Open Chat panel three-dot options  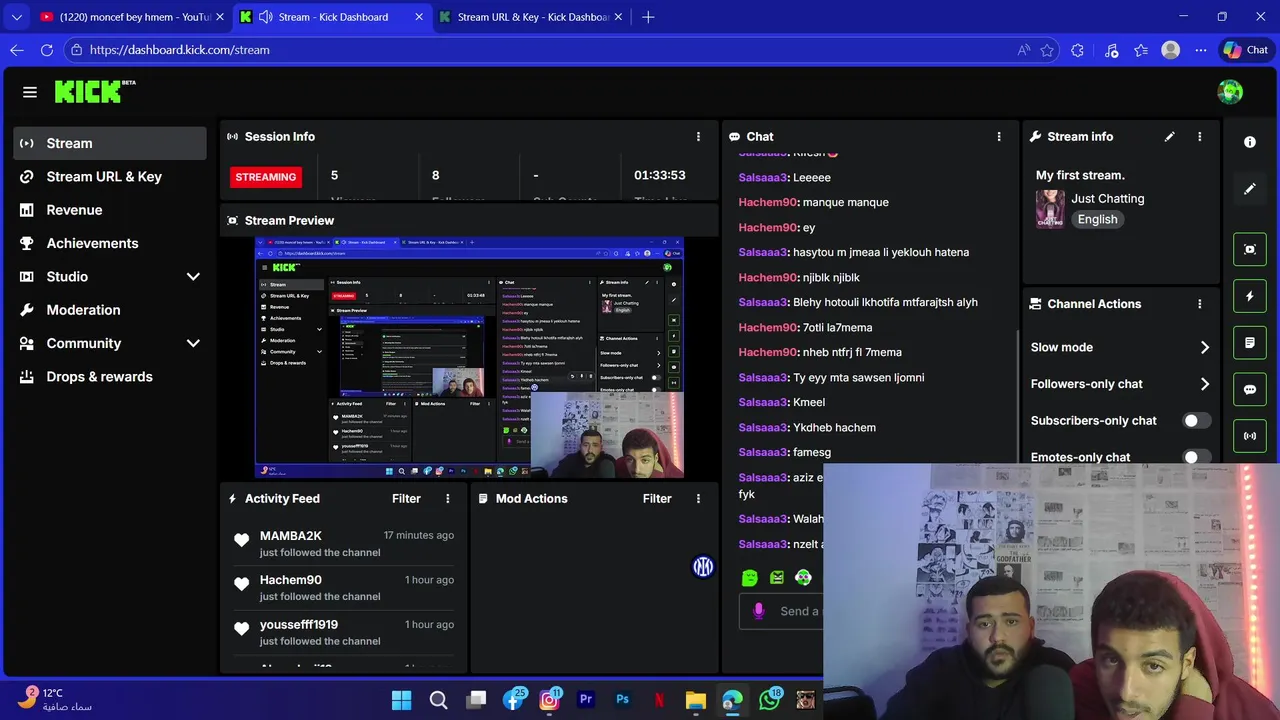998,137
